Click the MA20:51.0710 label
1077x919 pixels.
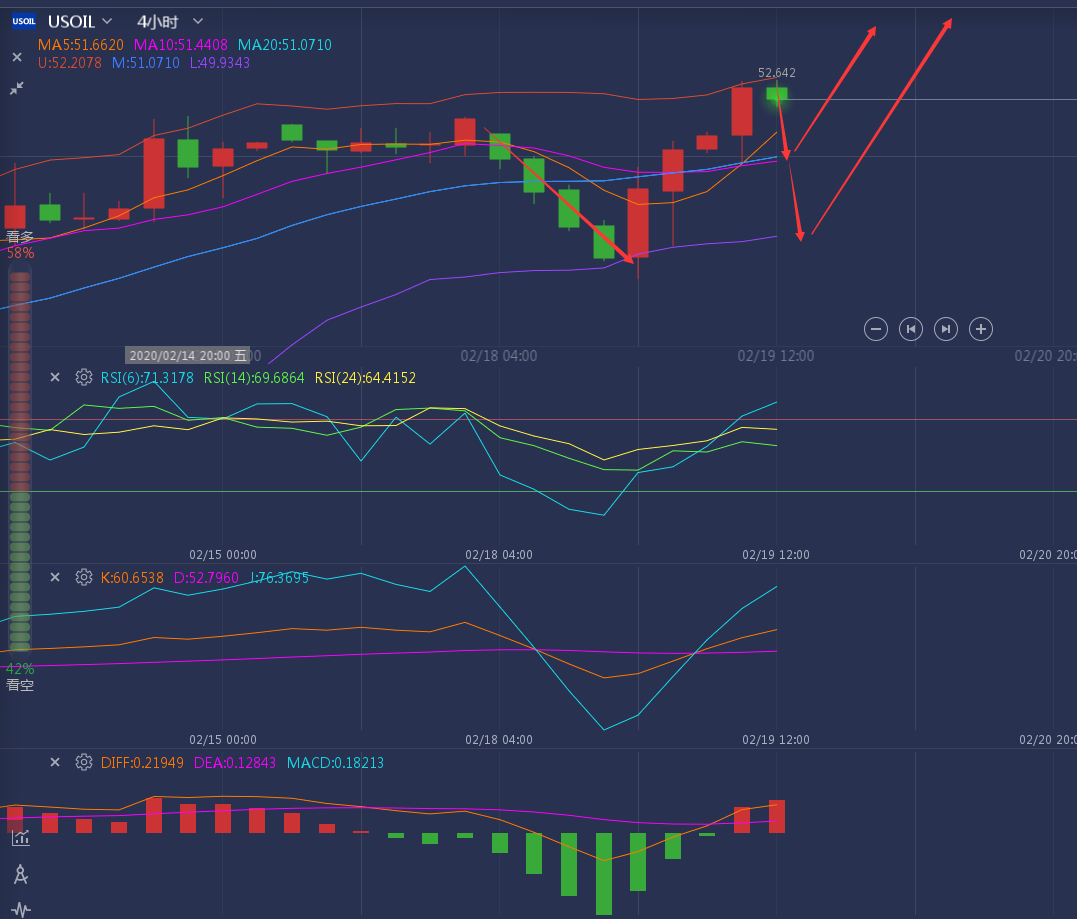pyautogui.click(x=284, y=45)
